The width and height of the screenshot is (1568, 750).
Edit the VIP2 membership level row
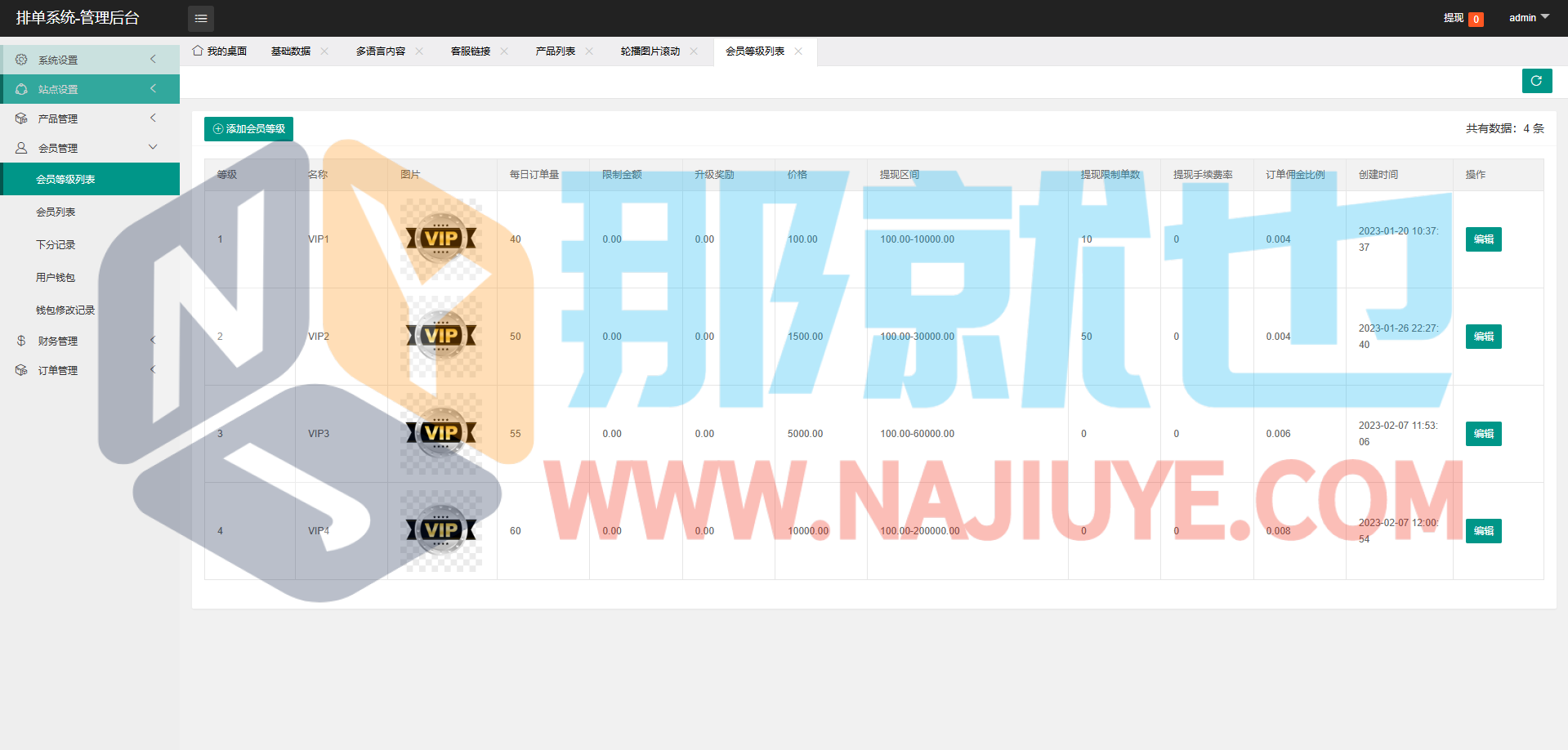coord(1483,337)
